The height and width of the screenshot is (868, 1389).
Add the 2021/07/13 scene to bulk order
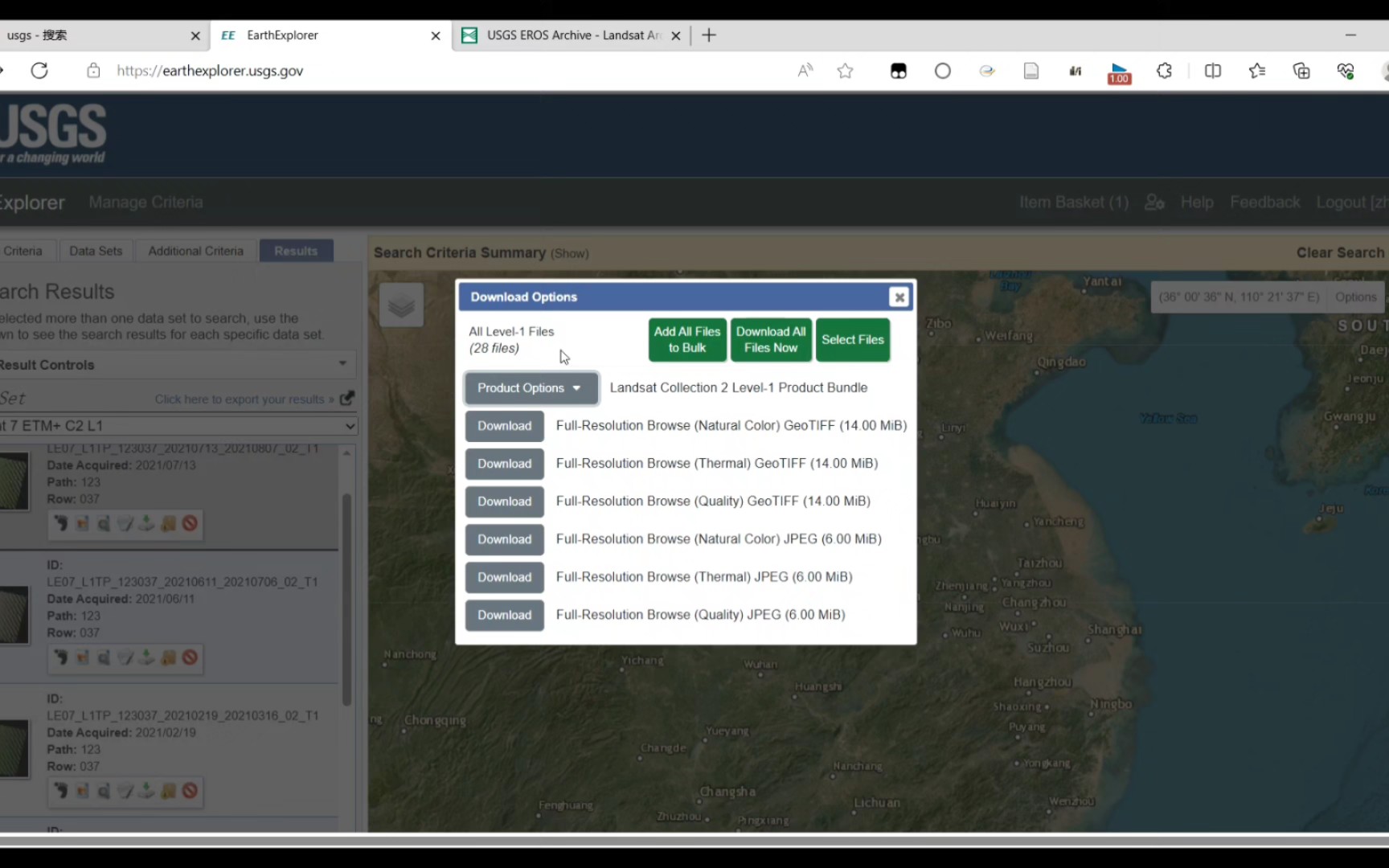pyautogui.click(x=168, y=524)
